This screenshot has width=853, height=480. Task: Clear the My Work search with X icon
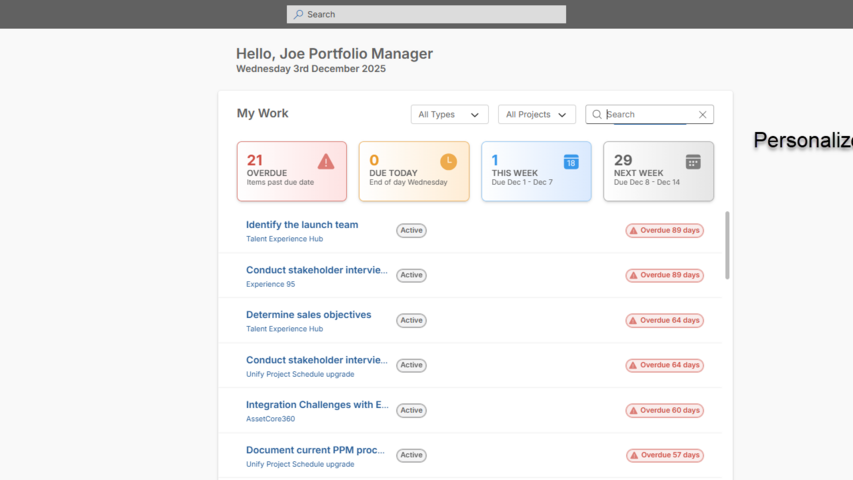click(702, 115)
